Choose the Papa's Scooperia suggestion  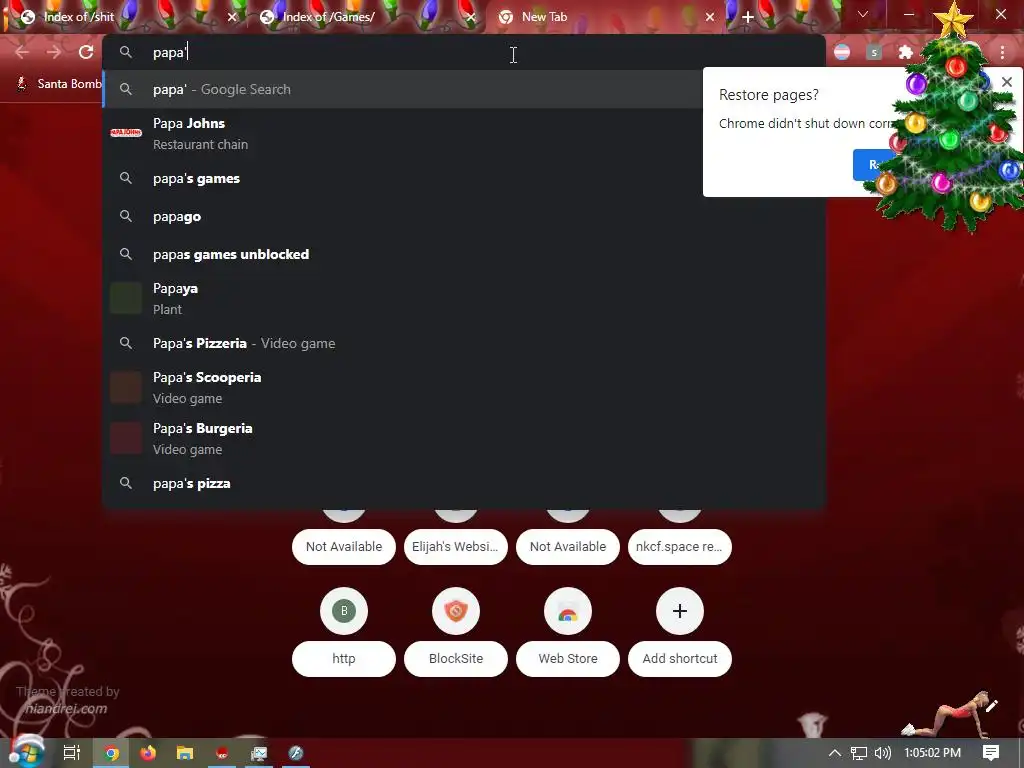point(464,387)
